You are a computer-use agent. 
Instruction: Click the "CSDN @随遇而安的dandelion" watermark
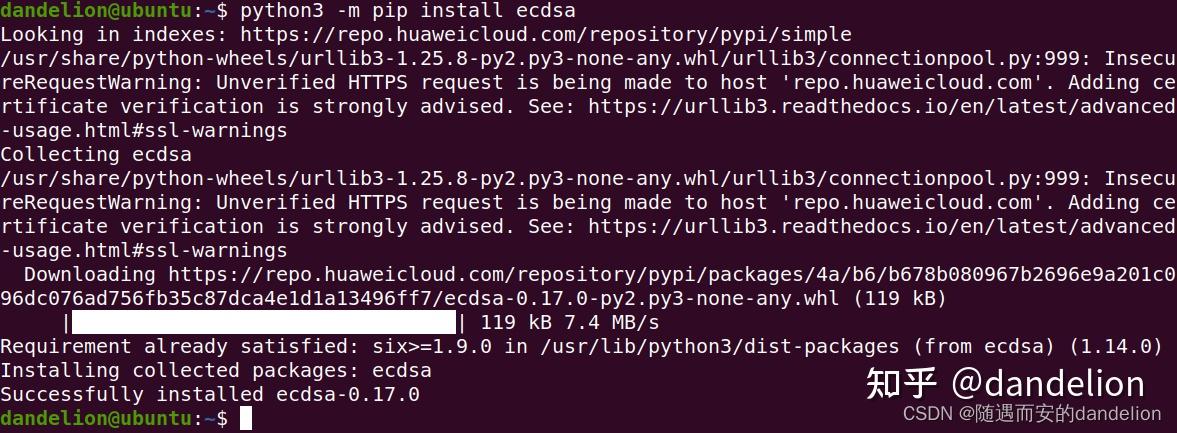1031,414
